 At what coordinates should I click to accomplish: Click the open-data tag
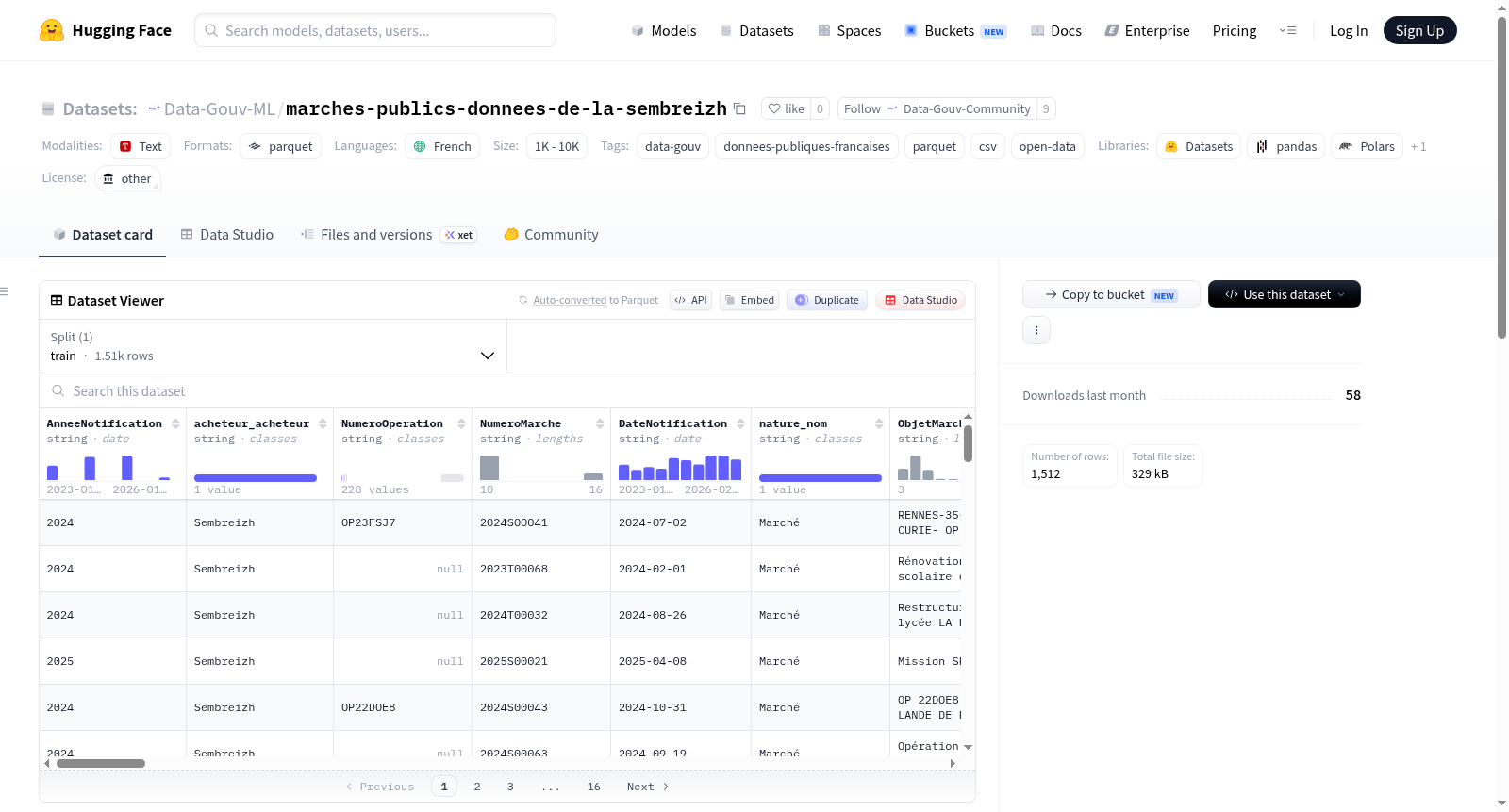[1047, 146]
